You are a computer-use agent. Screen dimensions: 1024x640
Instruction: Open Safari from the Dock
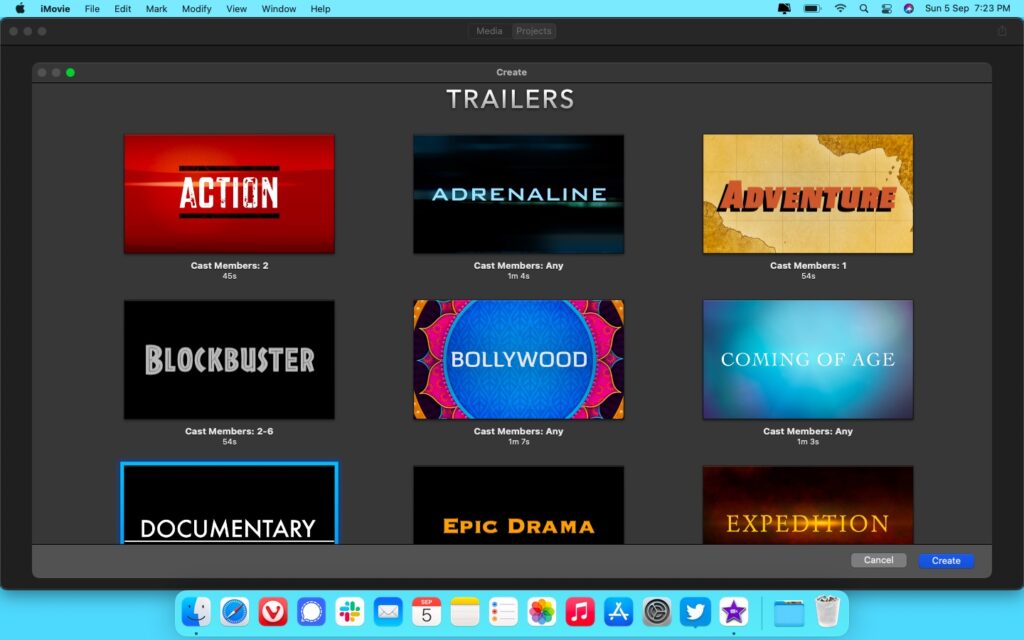[x=235, y=613]
